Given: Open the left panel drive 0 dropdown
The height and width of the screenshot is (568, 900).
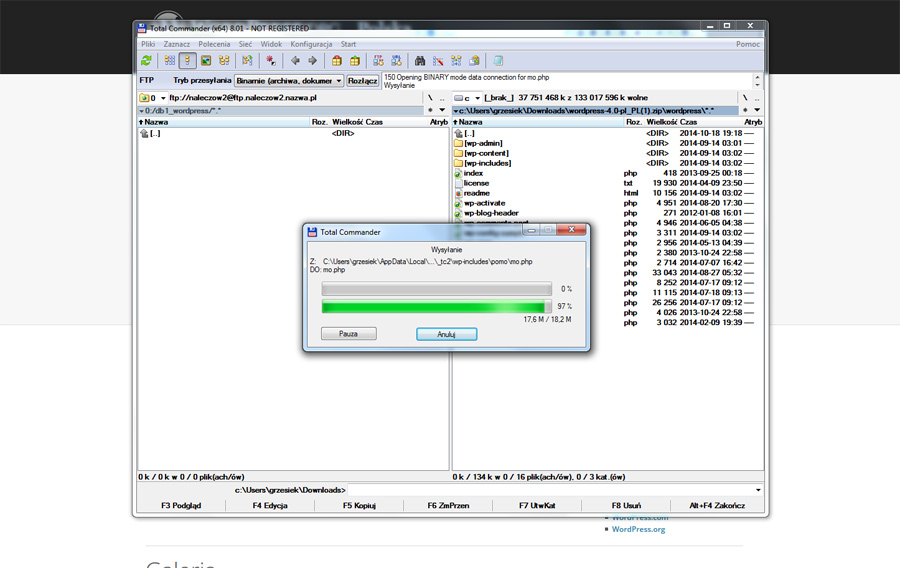Looking at the screenshot, I should (x=153, y=98).
